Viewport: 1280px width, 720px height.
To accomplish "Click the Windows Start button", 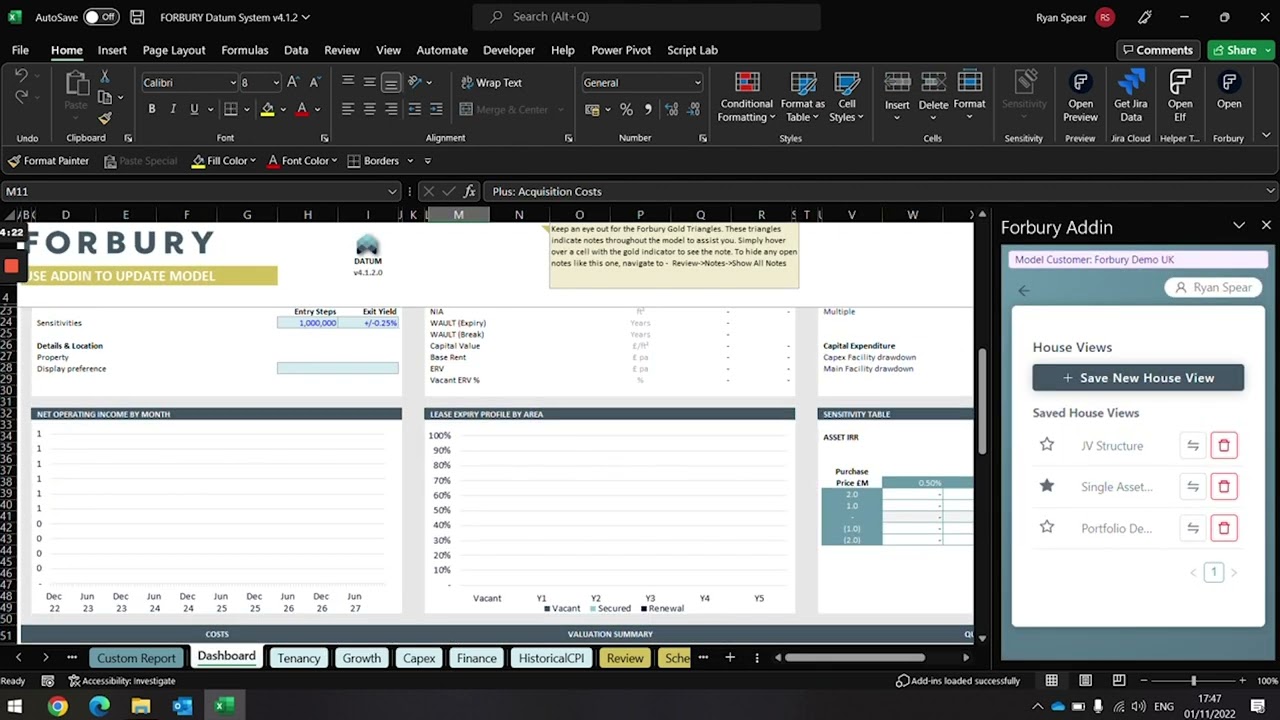I will pos(15,706).
